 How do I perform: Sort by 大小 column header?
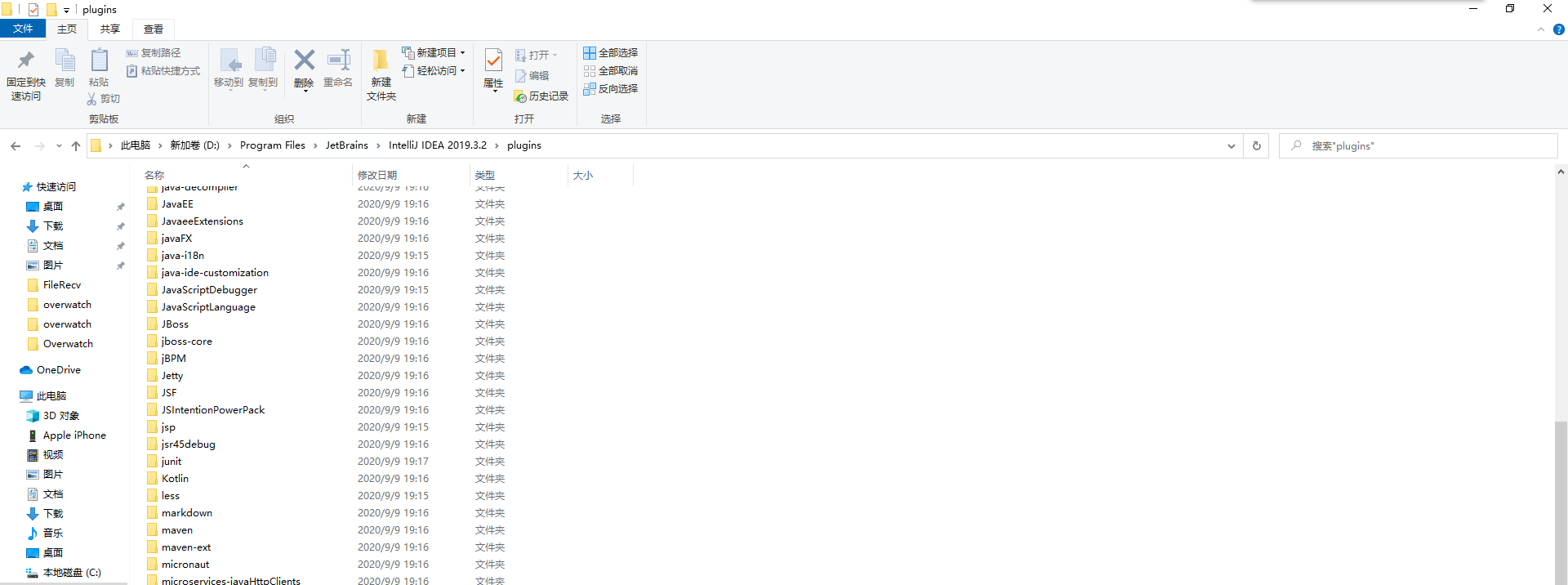pos(600,175)
